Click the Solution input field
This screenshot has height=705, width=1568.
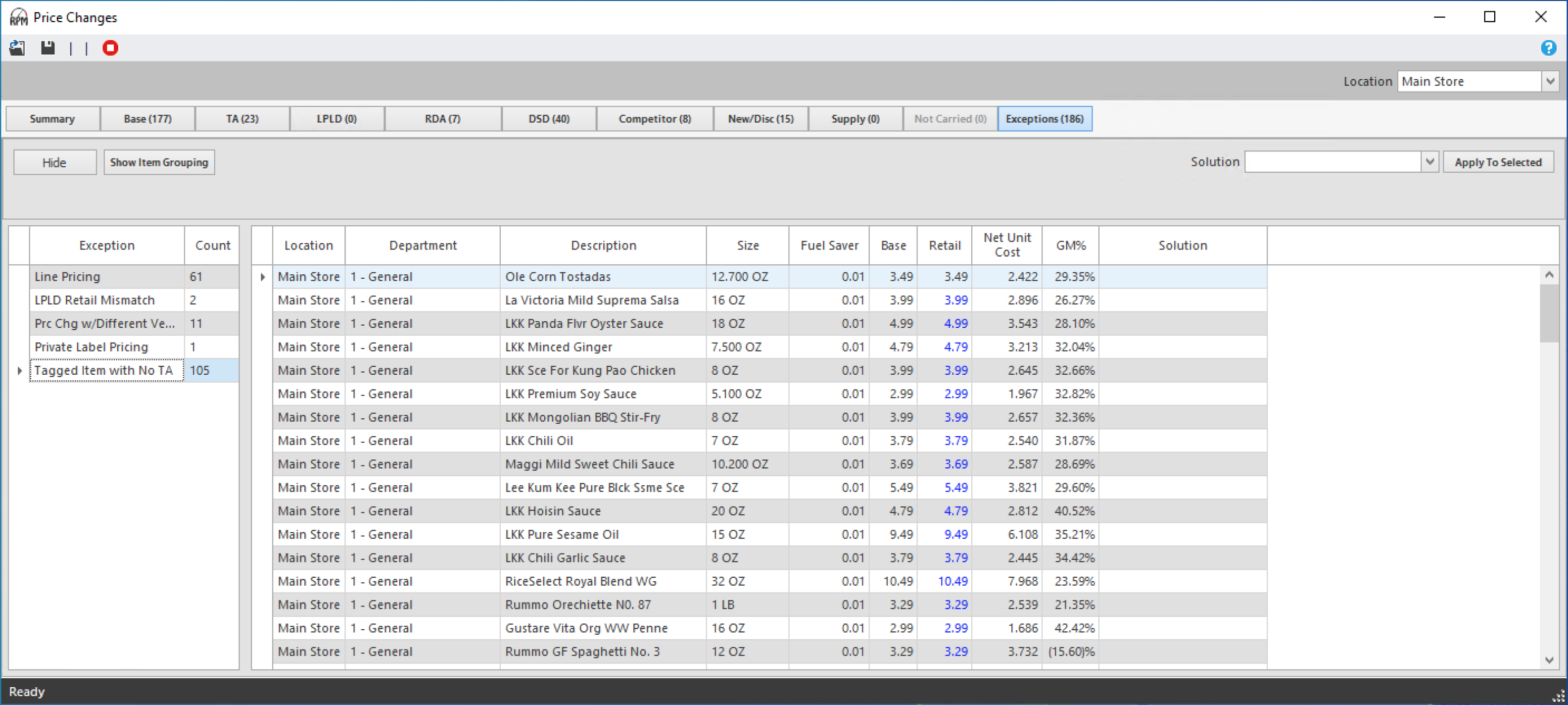[1332, 162]
